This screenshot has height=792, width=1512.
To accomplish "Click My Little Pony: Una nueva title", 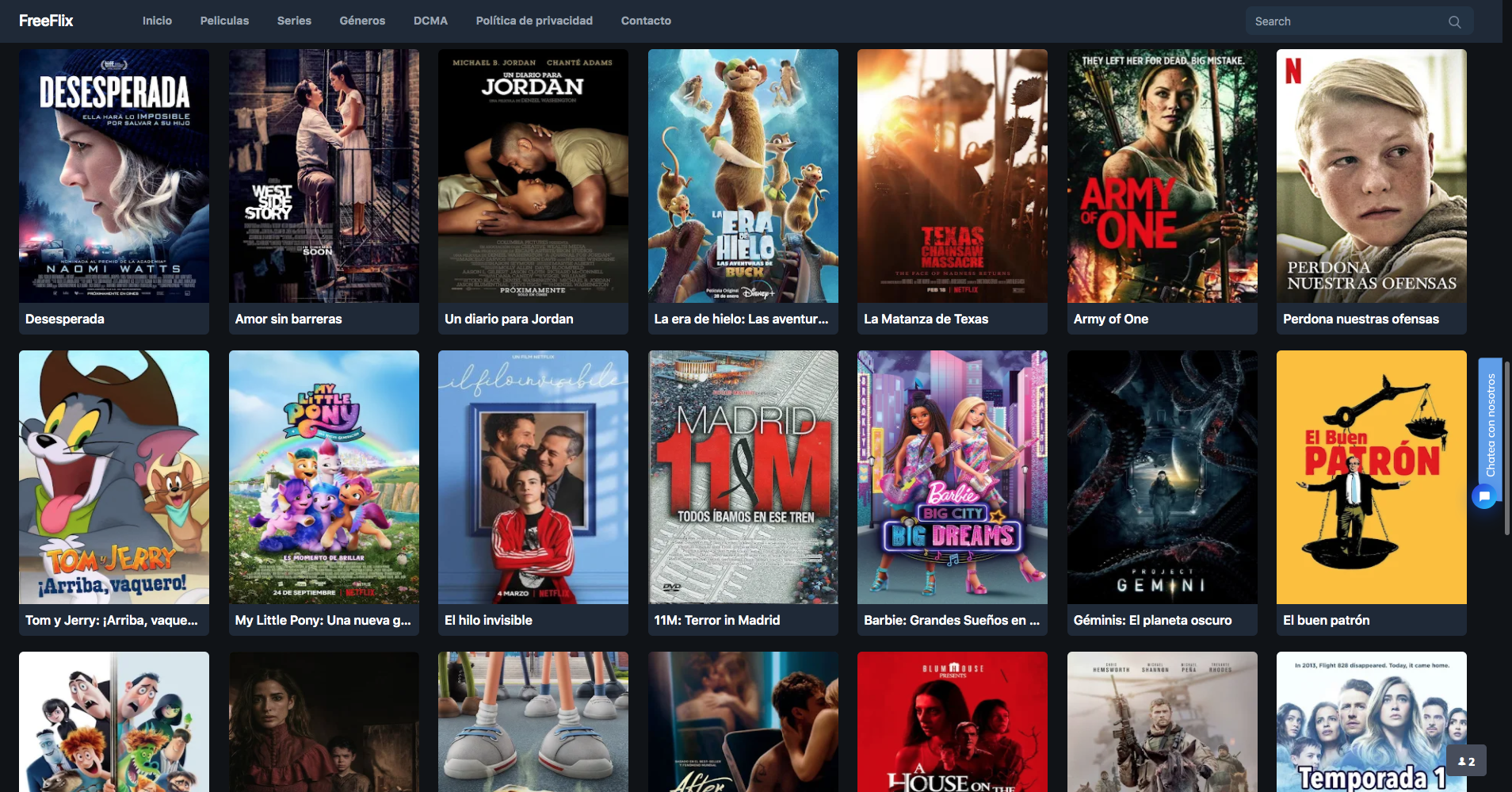I will pyautogui.click(x=323, y=620).
